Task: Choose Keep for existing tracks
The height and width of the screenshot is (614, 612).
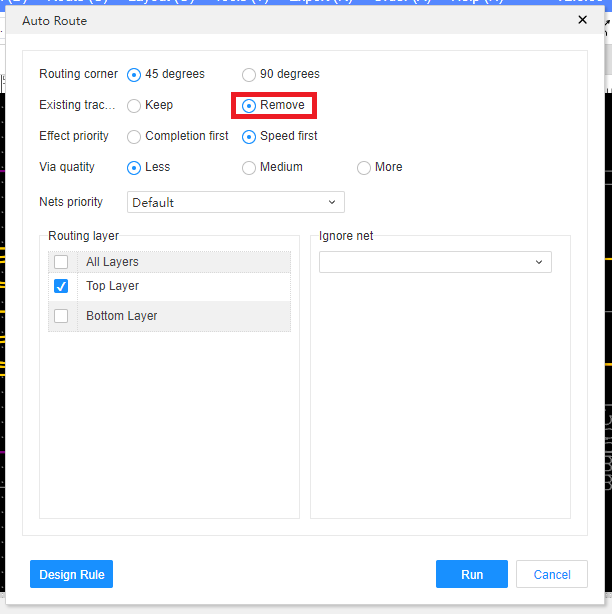Action: pyautogui.click(x=134, y=105)
